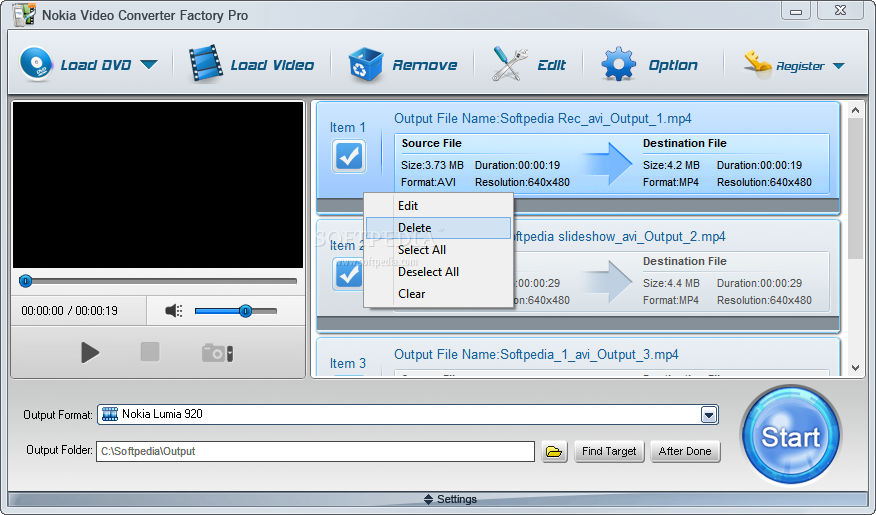This screenshot has width=876, height=515.
Task: Click the Nokia Lumia 920 output format box
Action: pyautogui.click(x=407, y=414)
